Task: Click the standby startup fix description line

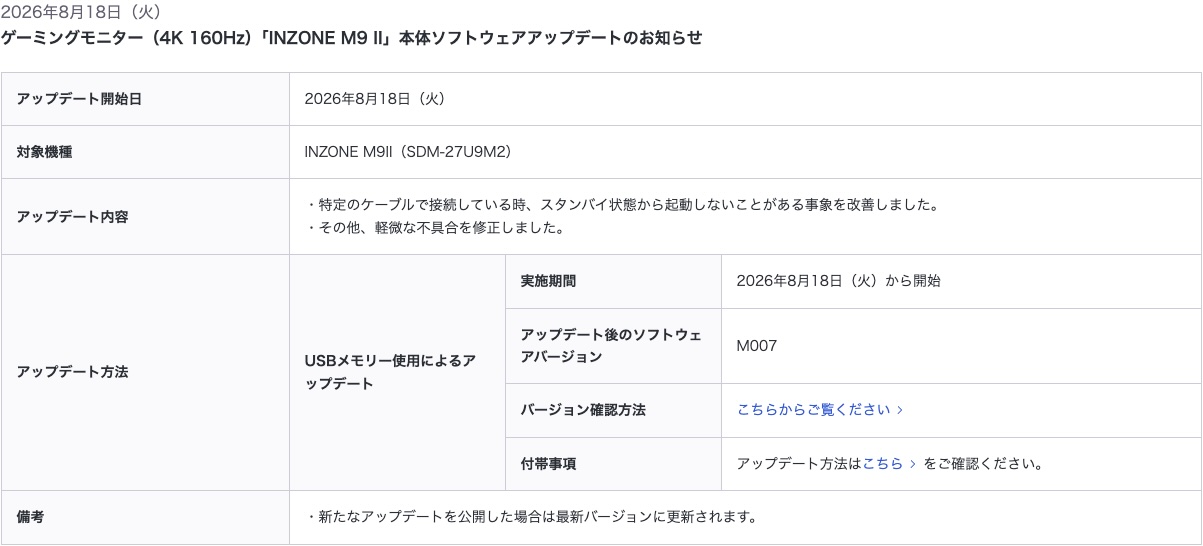Action: tap(623, 205)
